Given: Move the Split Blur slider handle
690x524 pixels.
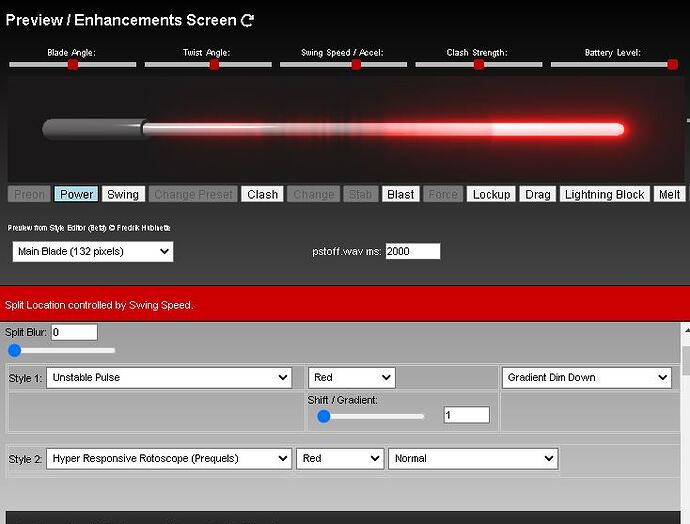Looking at the screenshot, I should 15,351.
